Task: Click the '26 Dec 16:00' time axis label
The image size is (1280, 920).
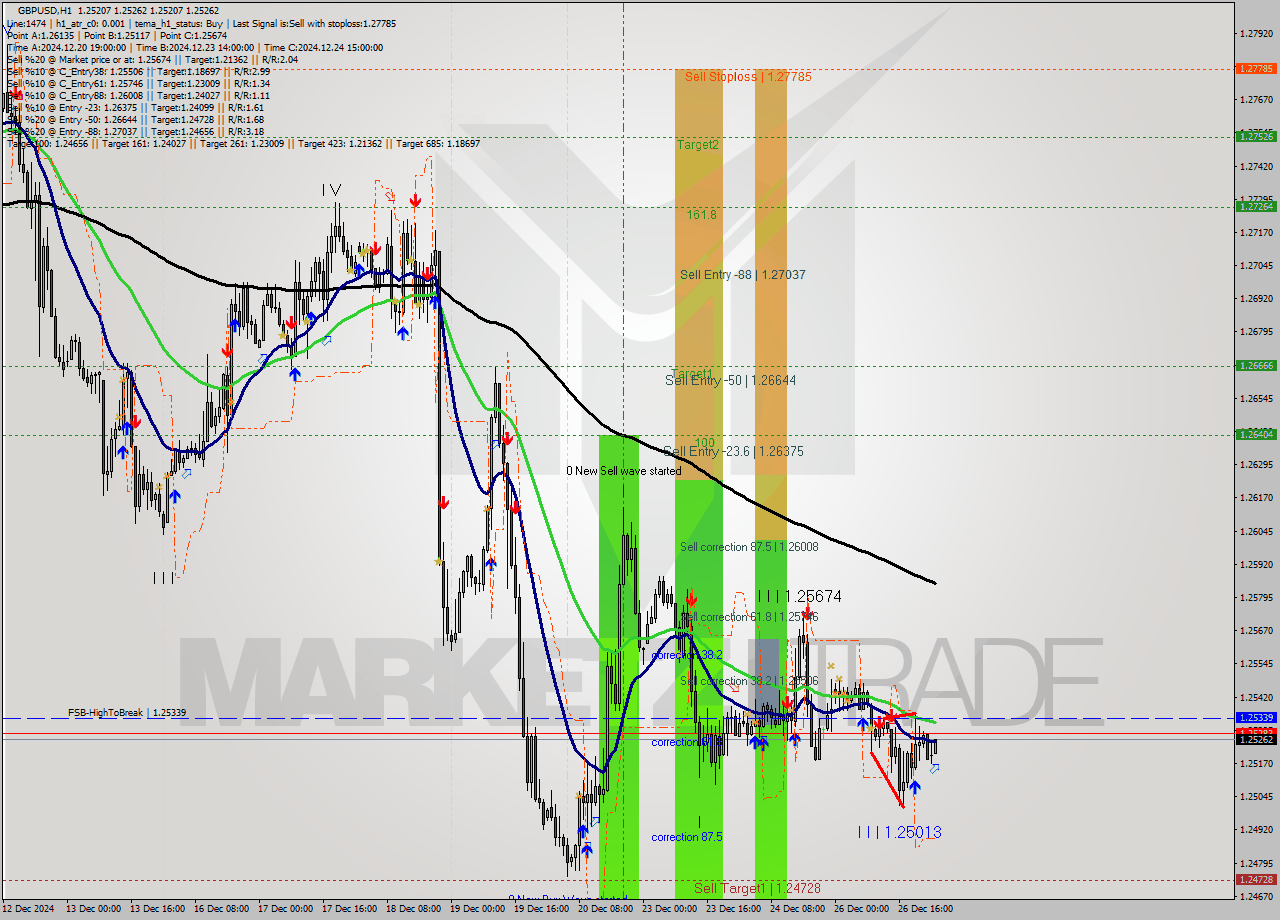Action: [925, 909]
